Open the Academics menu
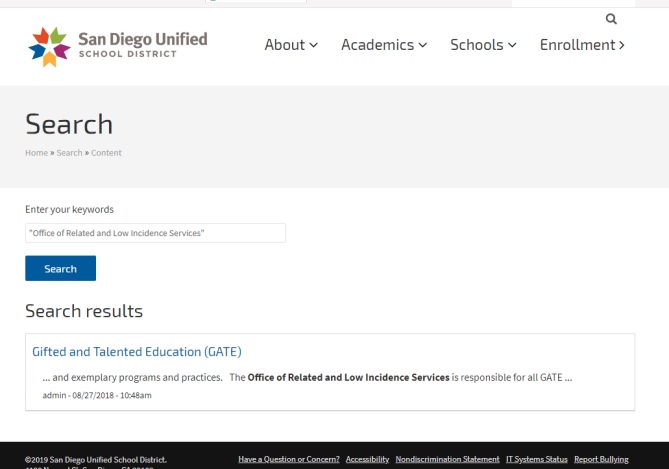 [383, 45]
